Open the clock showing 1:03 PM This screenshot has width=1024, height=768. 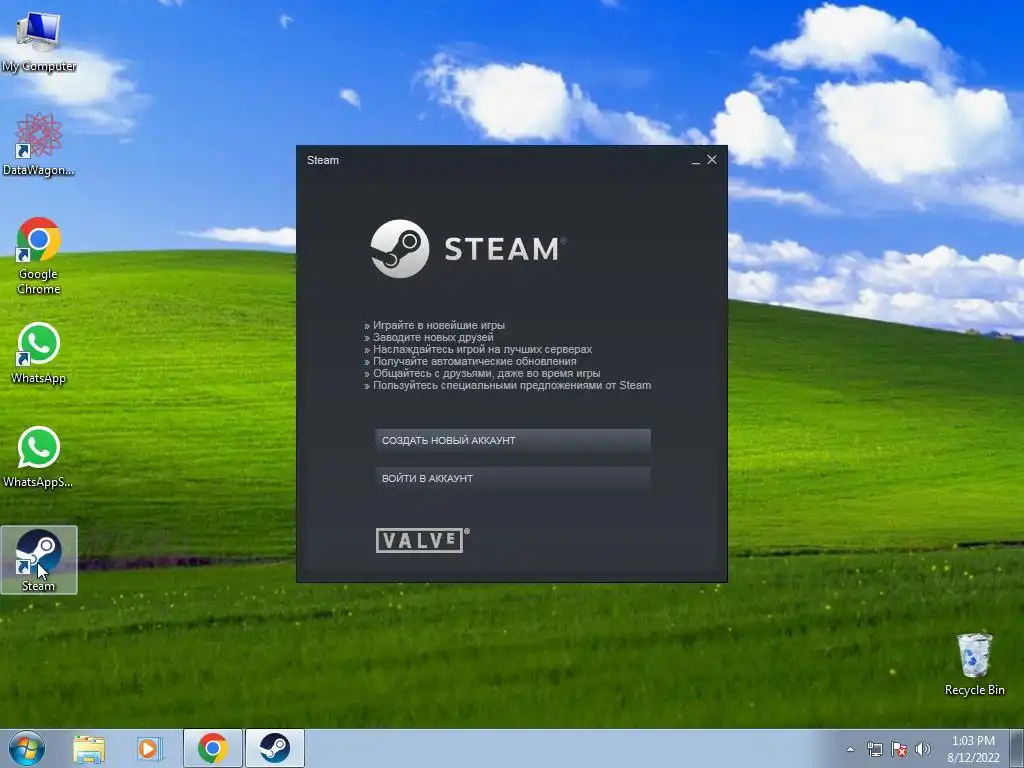[x=973, y=749]
